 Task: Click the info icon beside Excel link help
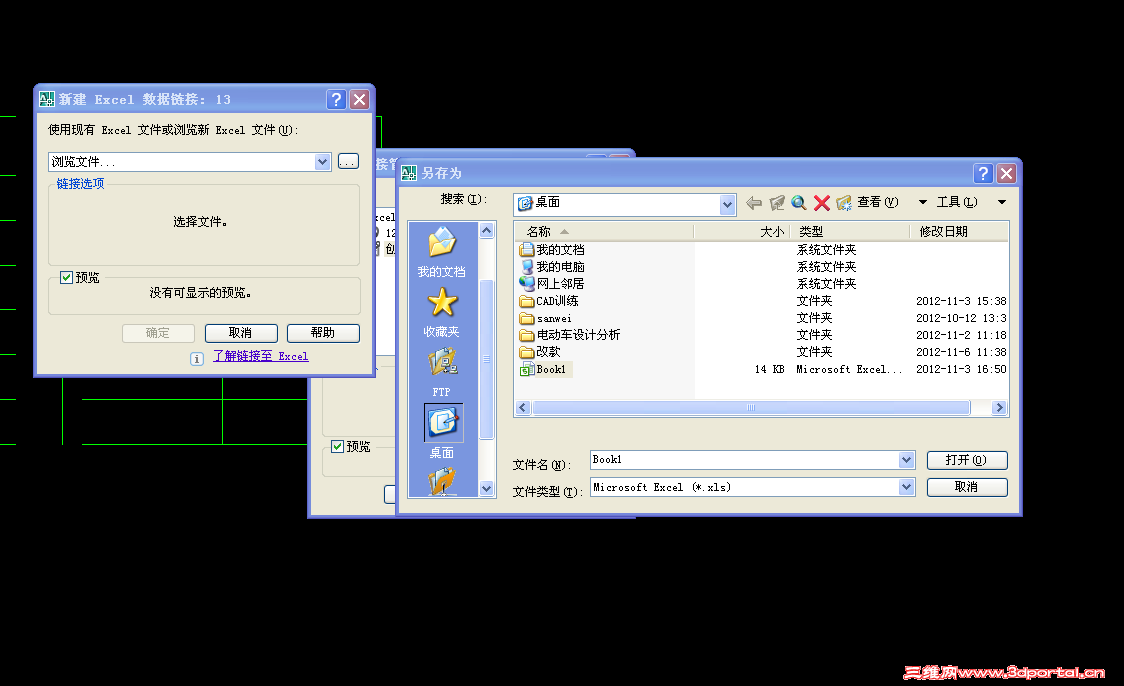tap(196, 358)
